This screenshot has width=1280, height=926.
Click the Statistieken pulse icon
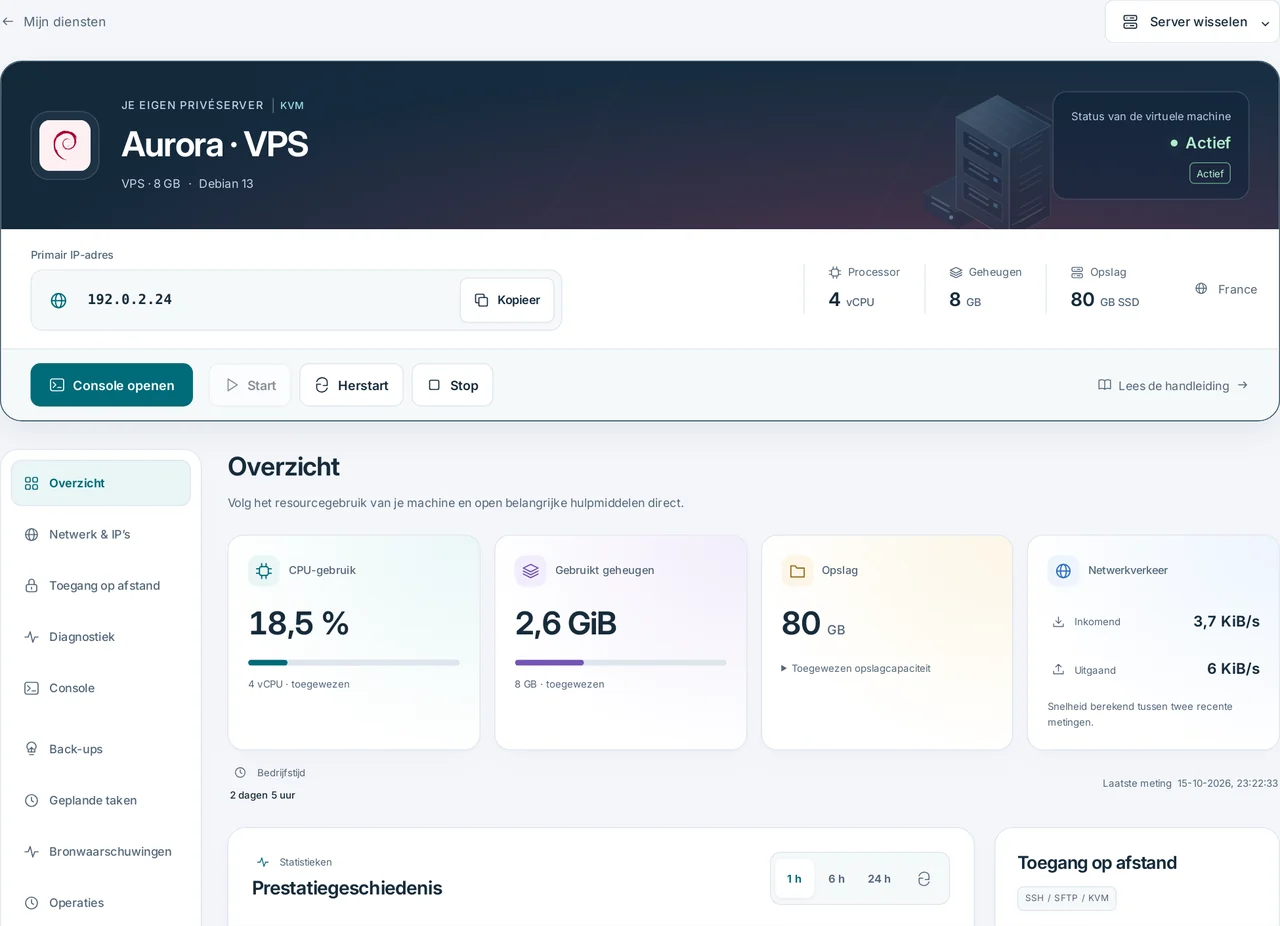tap(263, 862)
